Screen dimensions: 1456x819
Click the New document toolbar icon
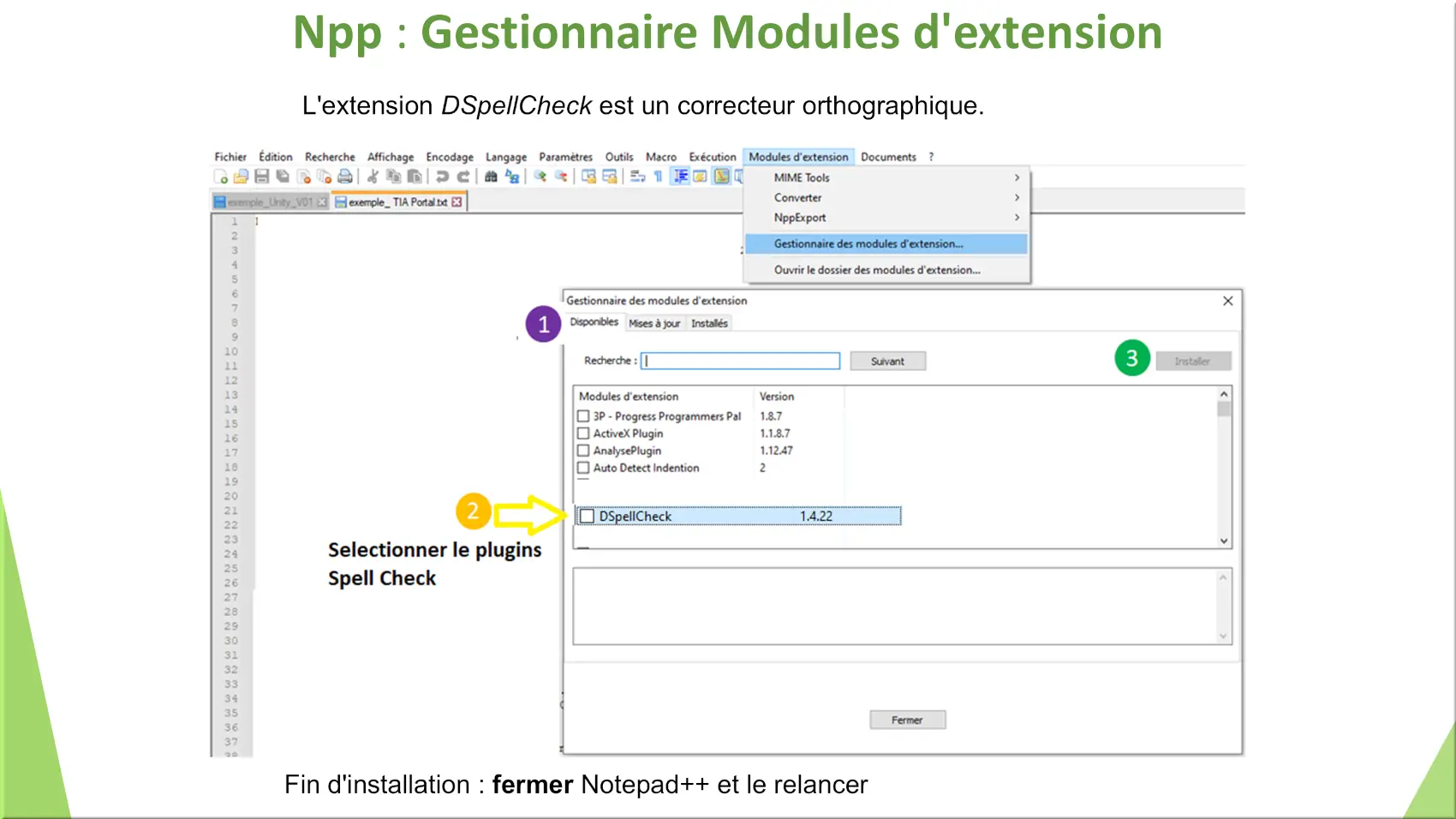(x=220, y=176)
